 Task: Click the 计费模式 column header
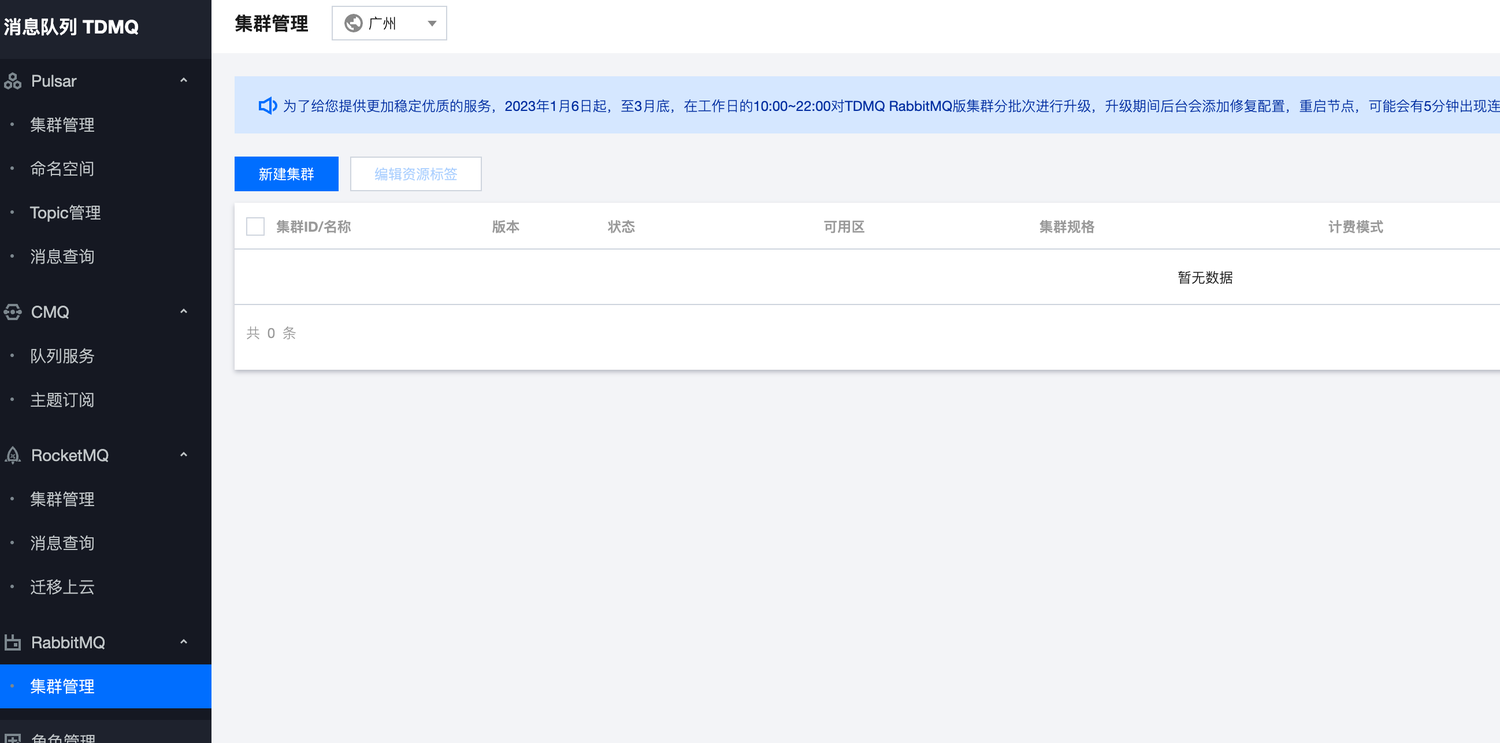1356,227
